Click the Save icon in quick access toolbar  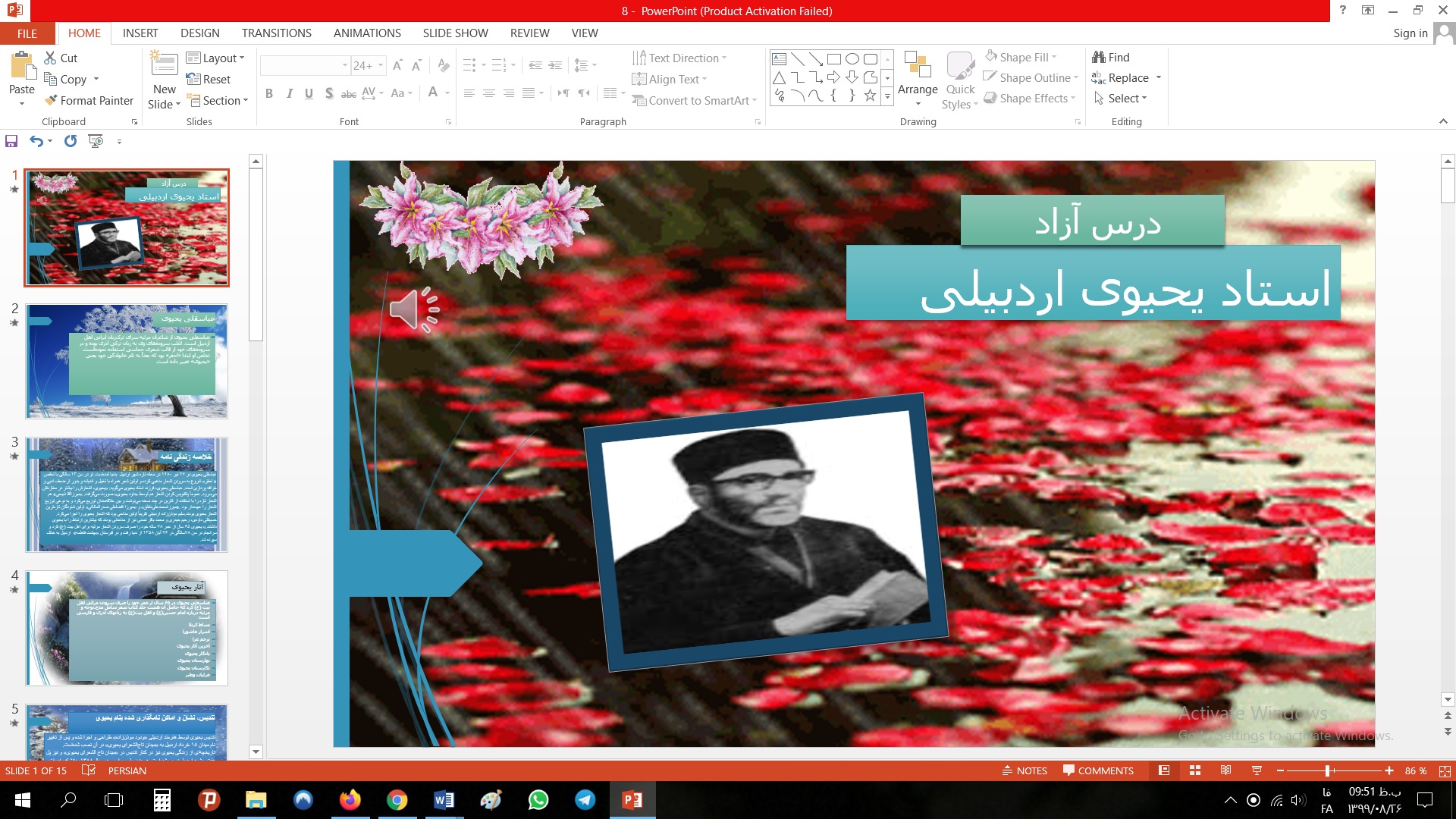click(x=11, y=141)
